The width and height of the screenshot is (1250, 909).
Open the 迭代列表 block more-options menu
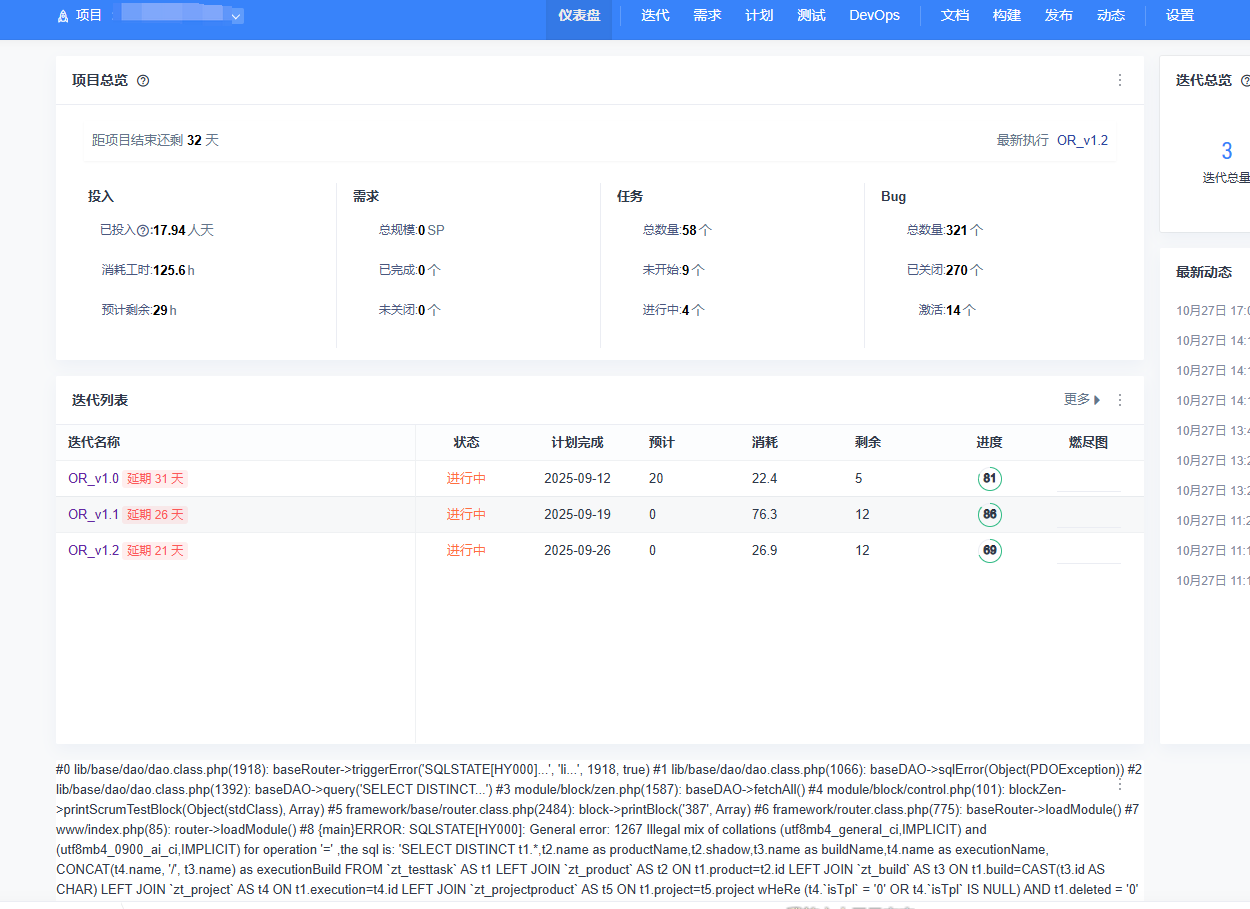[x=1120, y=400]
